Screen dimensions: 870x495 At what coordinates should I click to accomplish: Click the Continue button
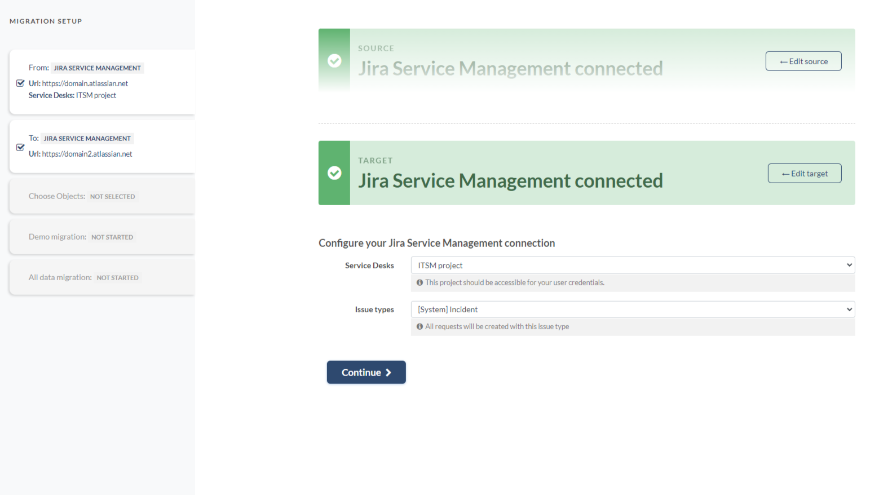click(366, 372)
